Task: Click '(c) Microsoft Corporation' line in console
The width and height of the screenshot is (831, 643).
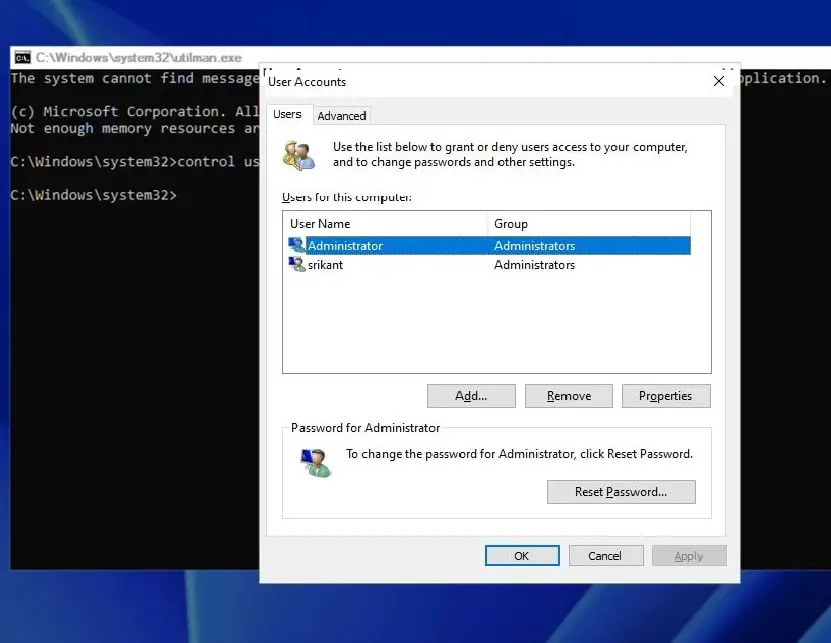Action: coord(135,112)
